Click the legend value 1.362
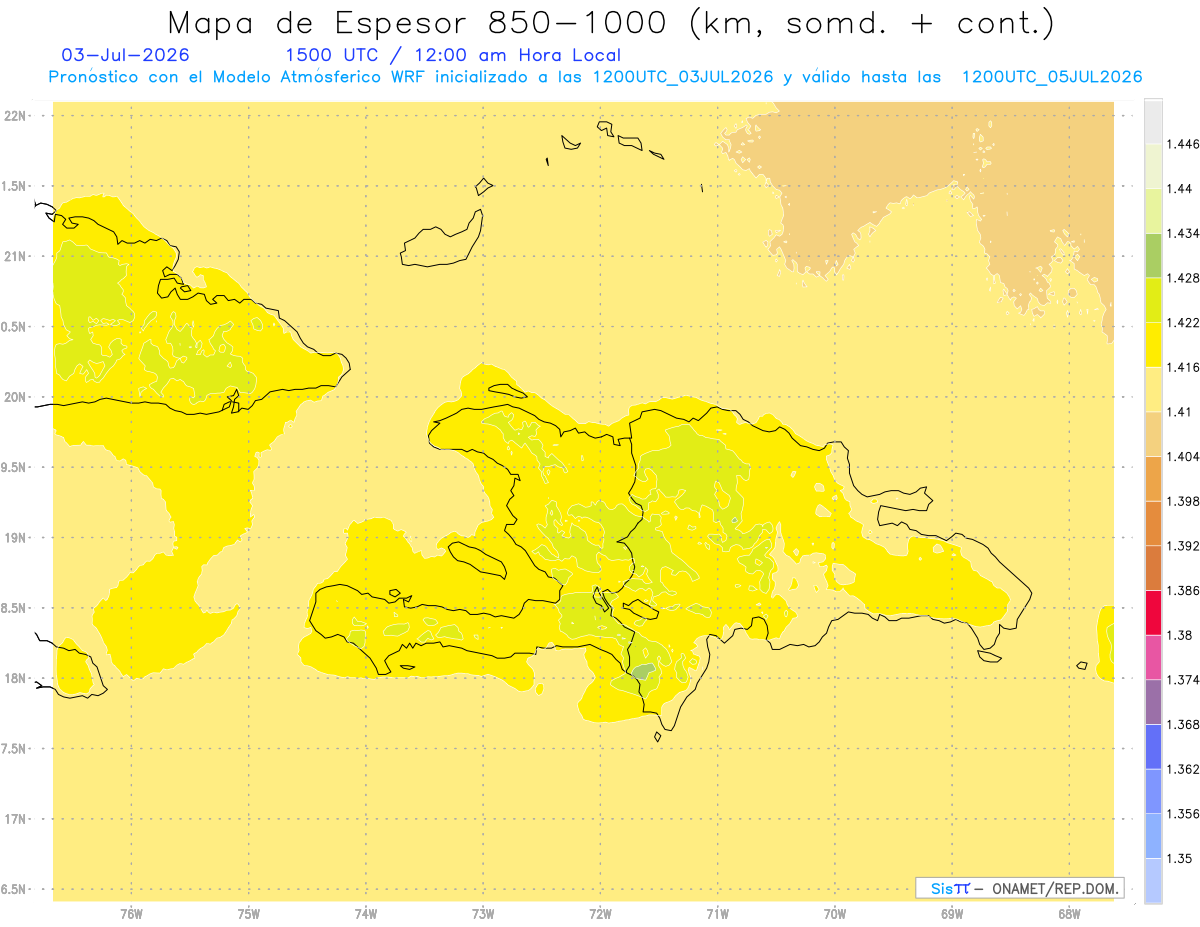The width and height of the screenshot is (1200, 927). (x=1183, y=769)
